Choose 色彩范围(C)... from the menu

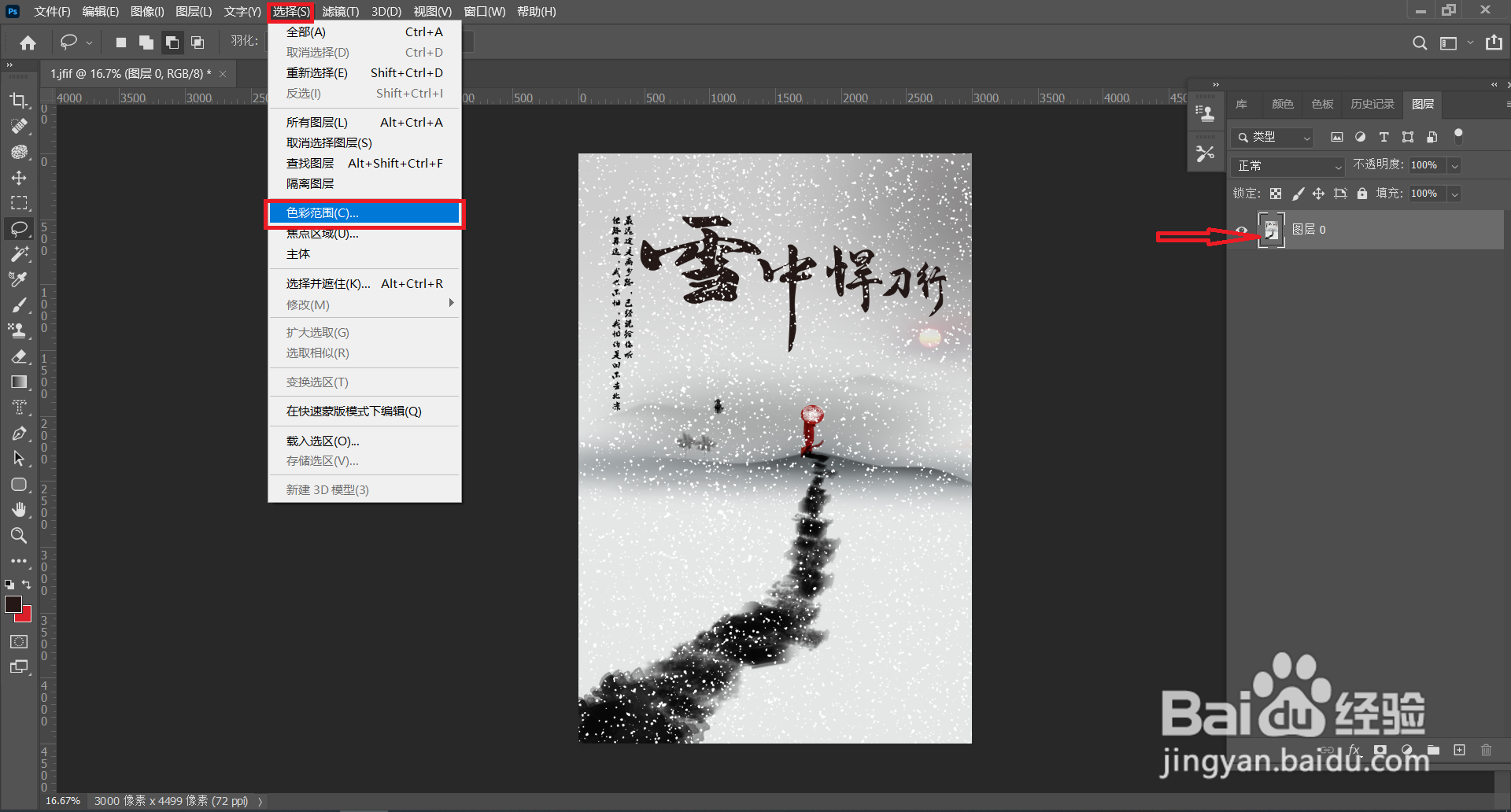pos(364,213)
